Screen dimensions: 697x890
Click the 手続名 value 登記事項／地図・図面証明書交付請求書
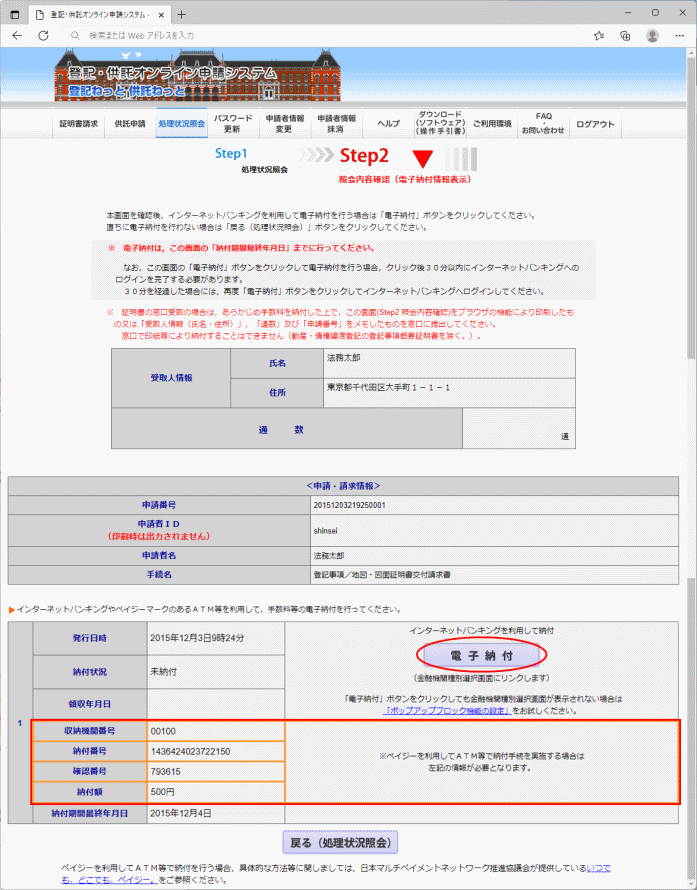381,574
